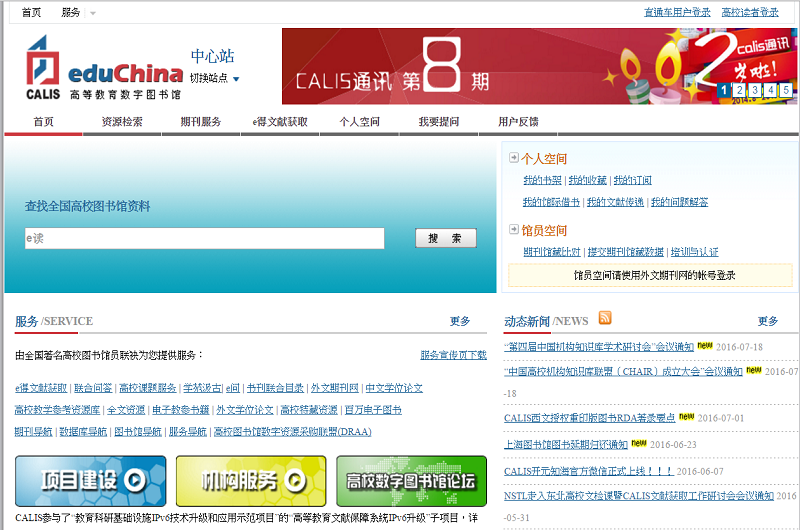Open the 用户反馈 navigation tab
Screen dimensions: 800x530
click(x=518, y=122)
